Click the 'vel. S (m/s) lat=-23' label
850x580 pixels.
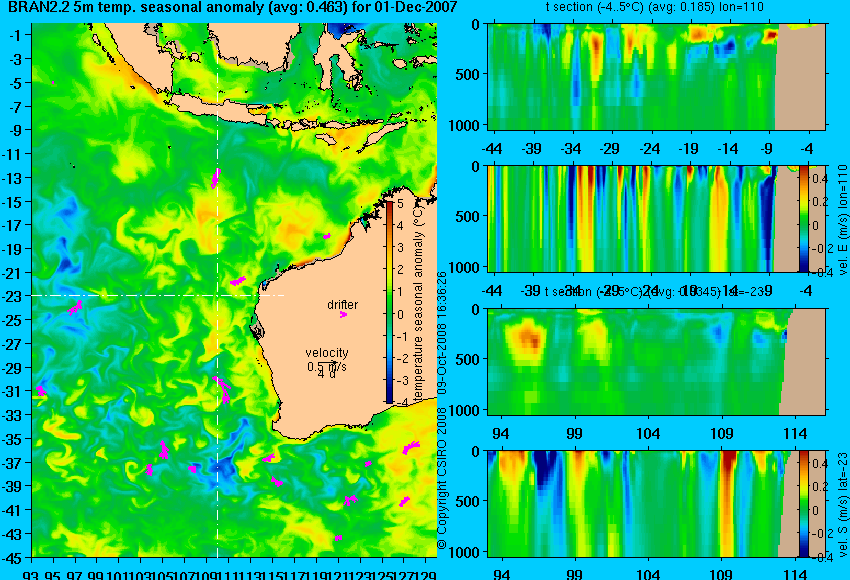point(843,504)
